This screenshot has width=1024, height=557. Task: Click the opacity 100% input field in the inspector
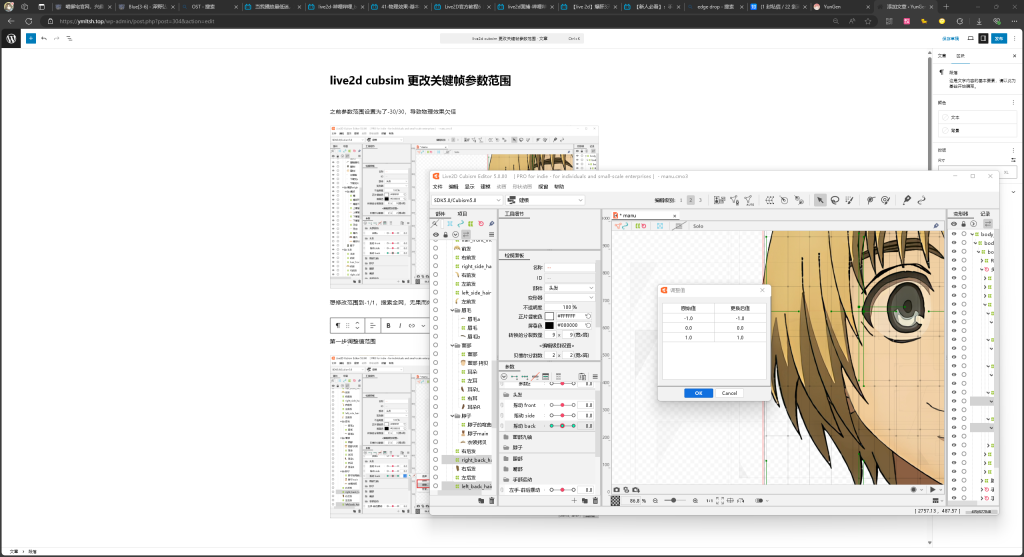[558, 307]
